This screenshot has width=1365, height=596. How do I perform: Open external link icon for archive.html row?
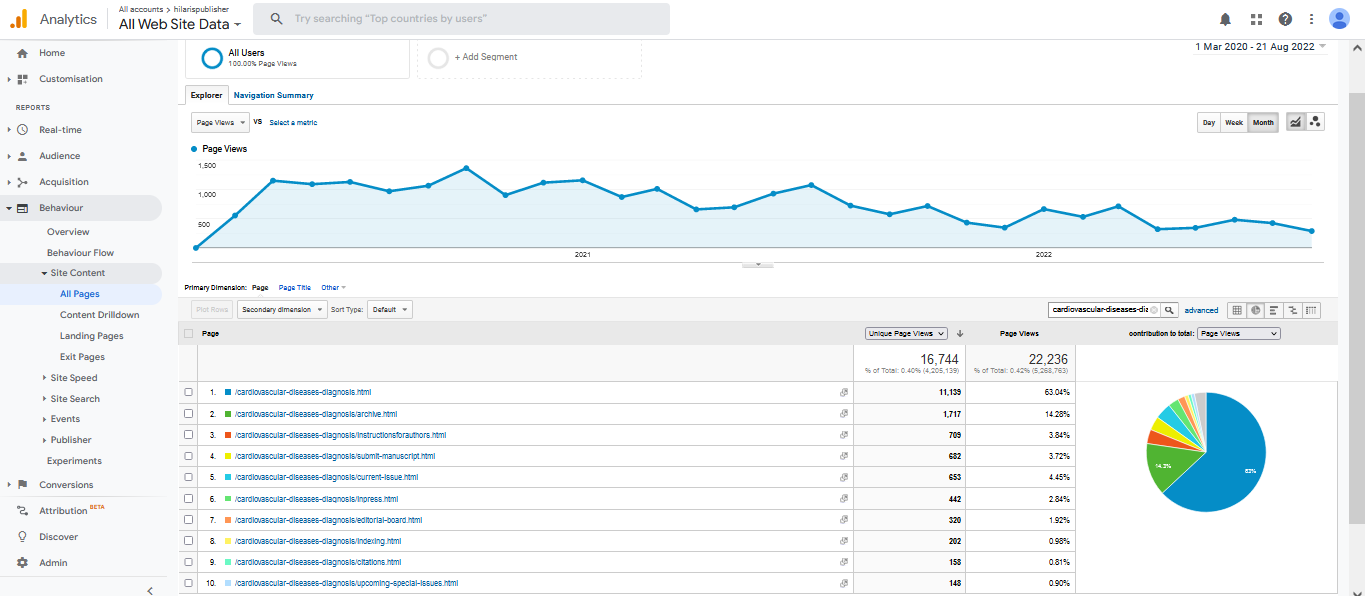(843, 414)
